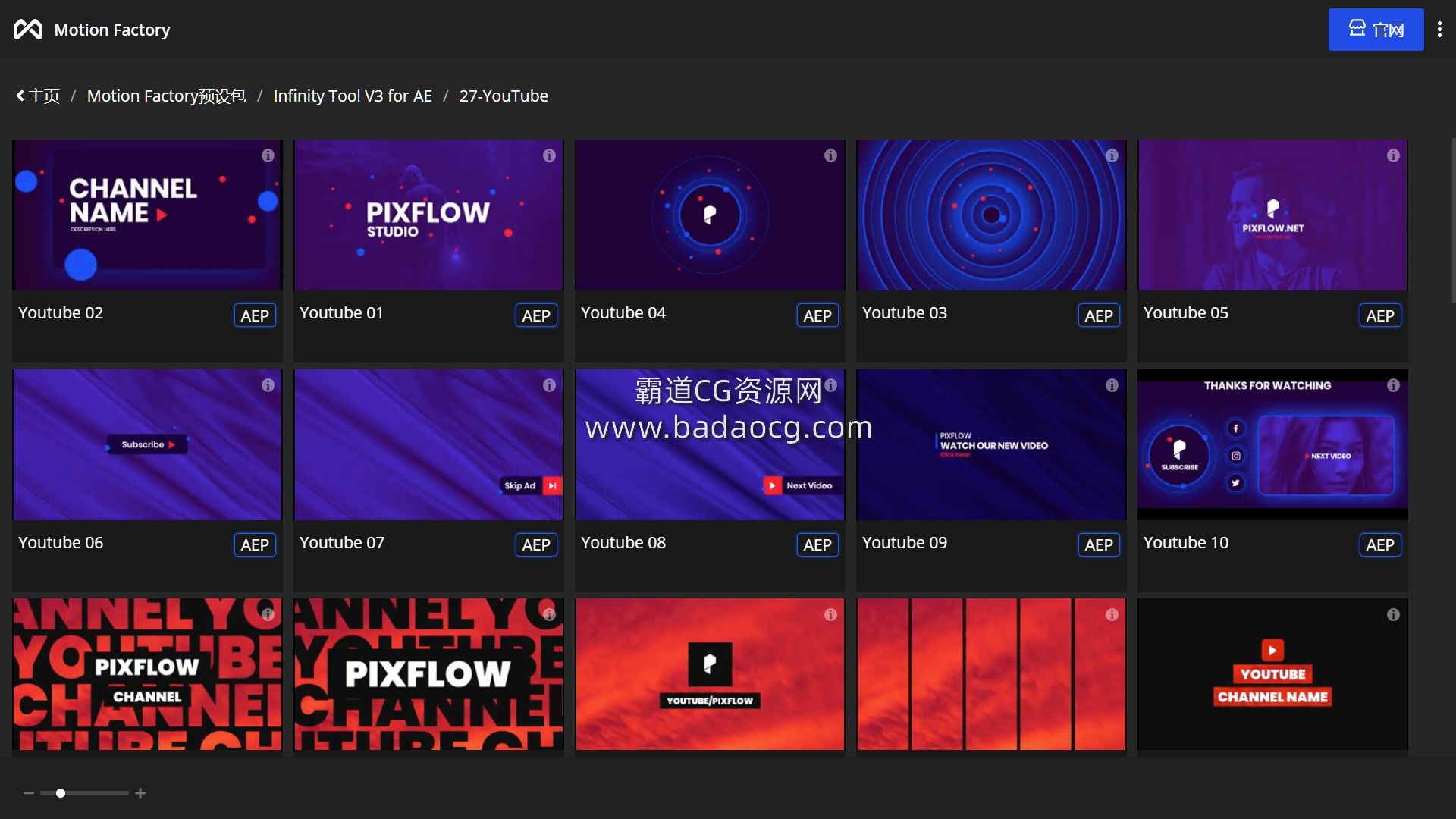Go back to 主页 home

pos(38,96)
